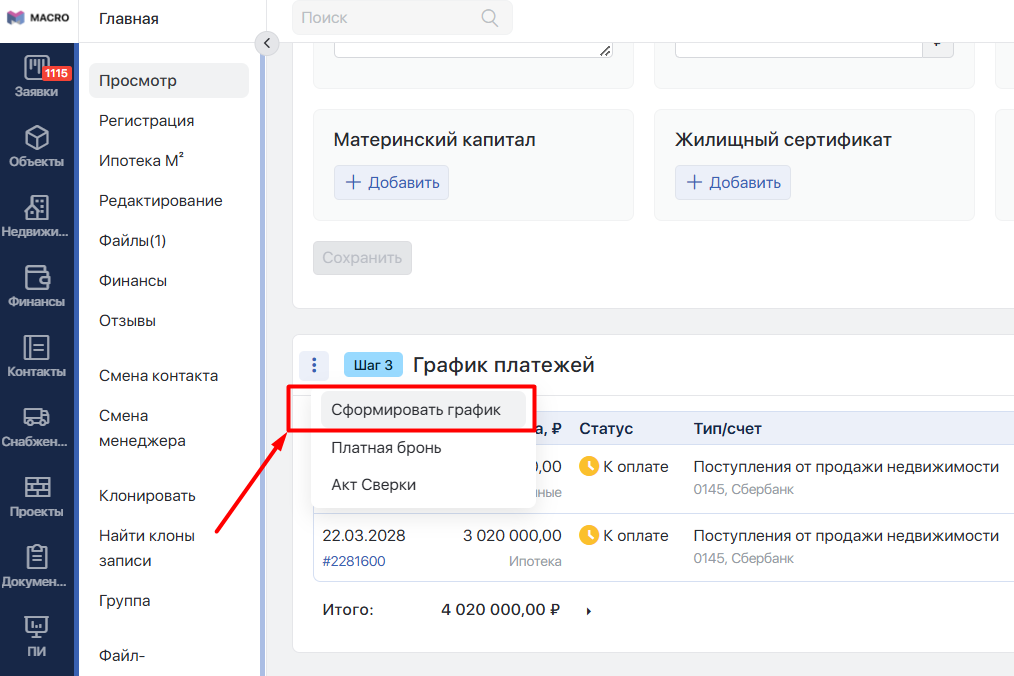The height and width of the screenshot is (676, 1014).
Task: Collapse the side menu with chevron
Action: click(266, 43)
